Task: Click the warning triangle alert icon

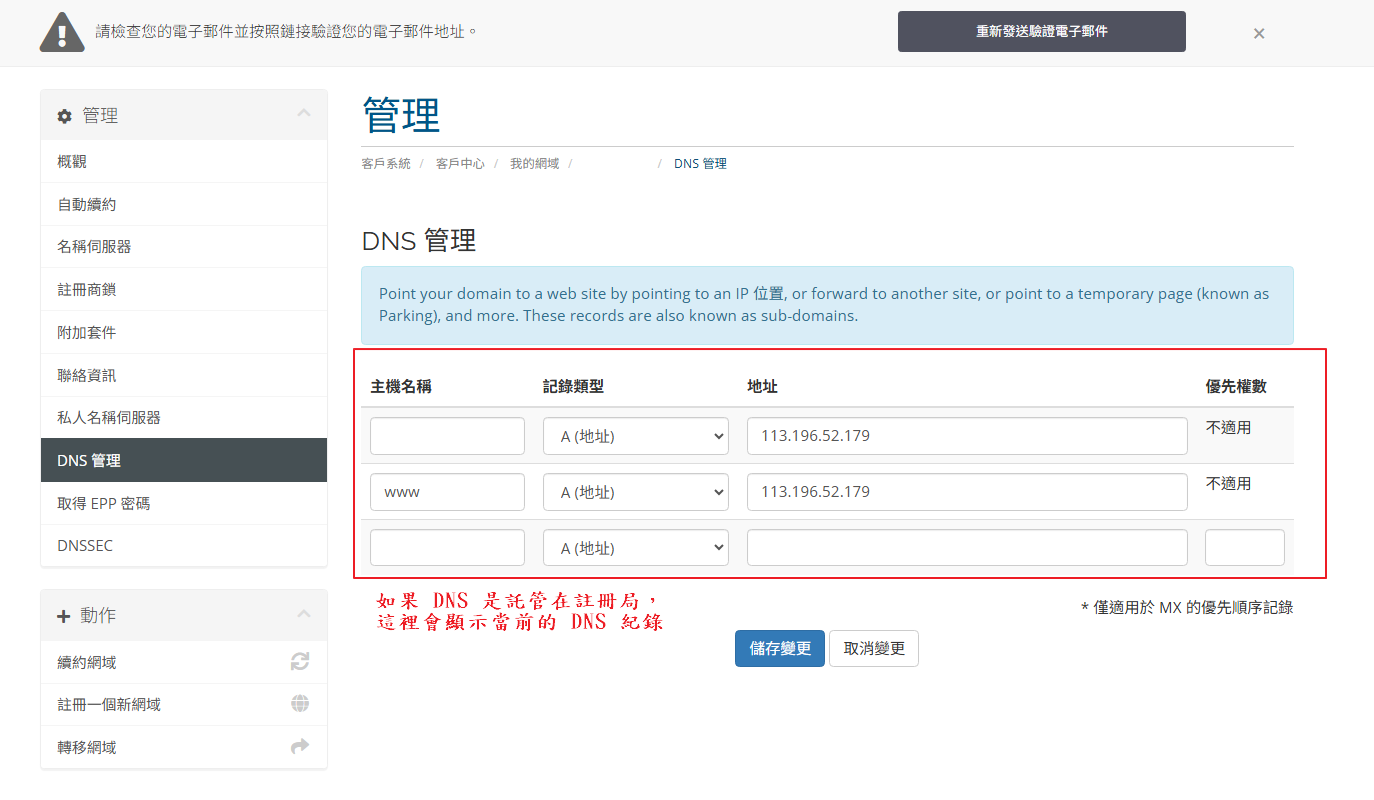Action: click(62, 33)
